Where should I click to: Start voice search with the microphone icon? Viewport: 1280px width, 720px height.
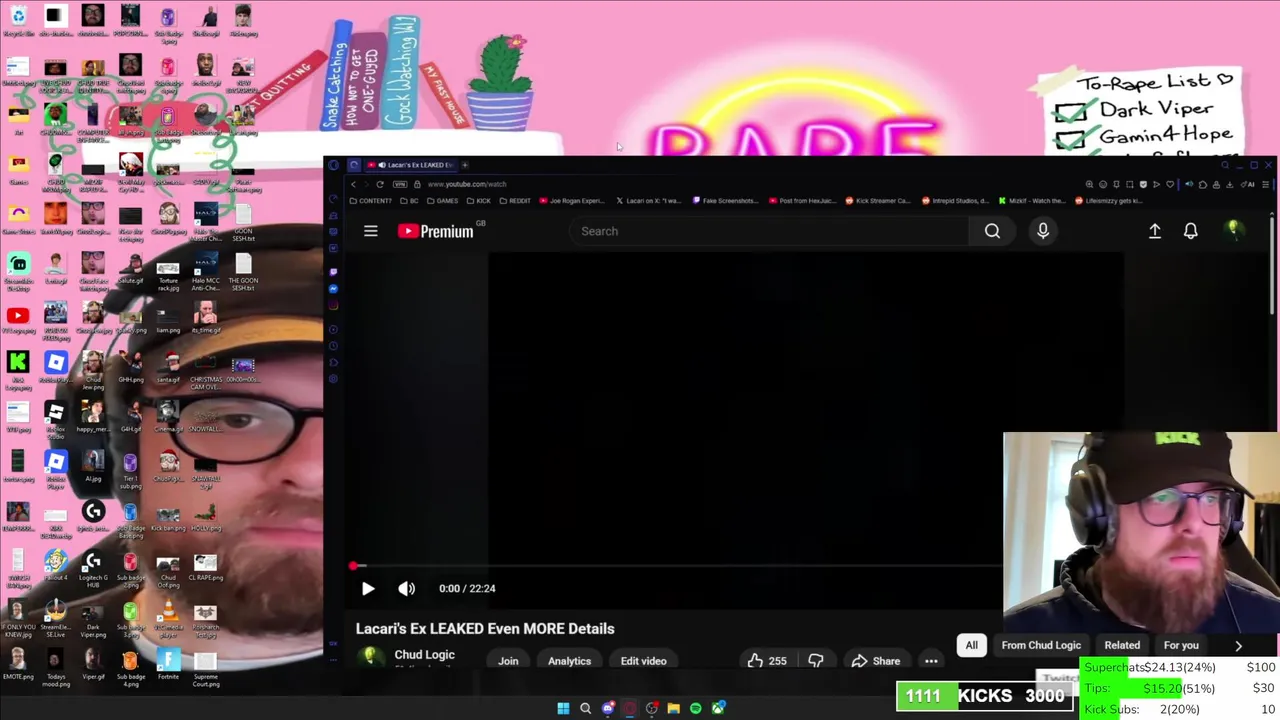pos(1043,231)
